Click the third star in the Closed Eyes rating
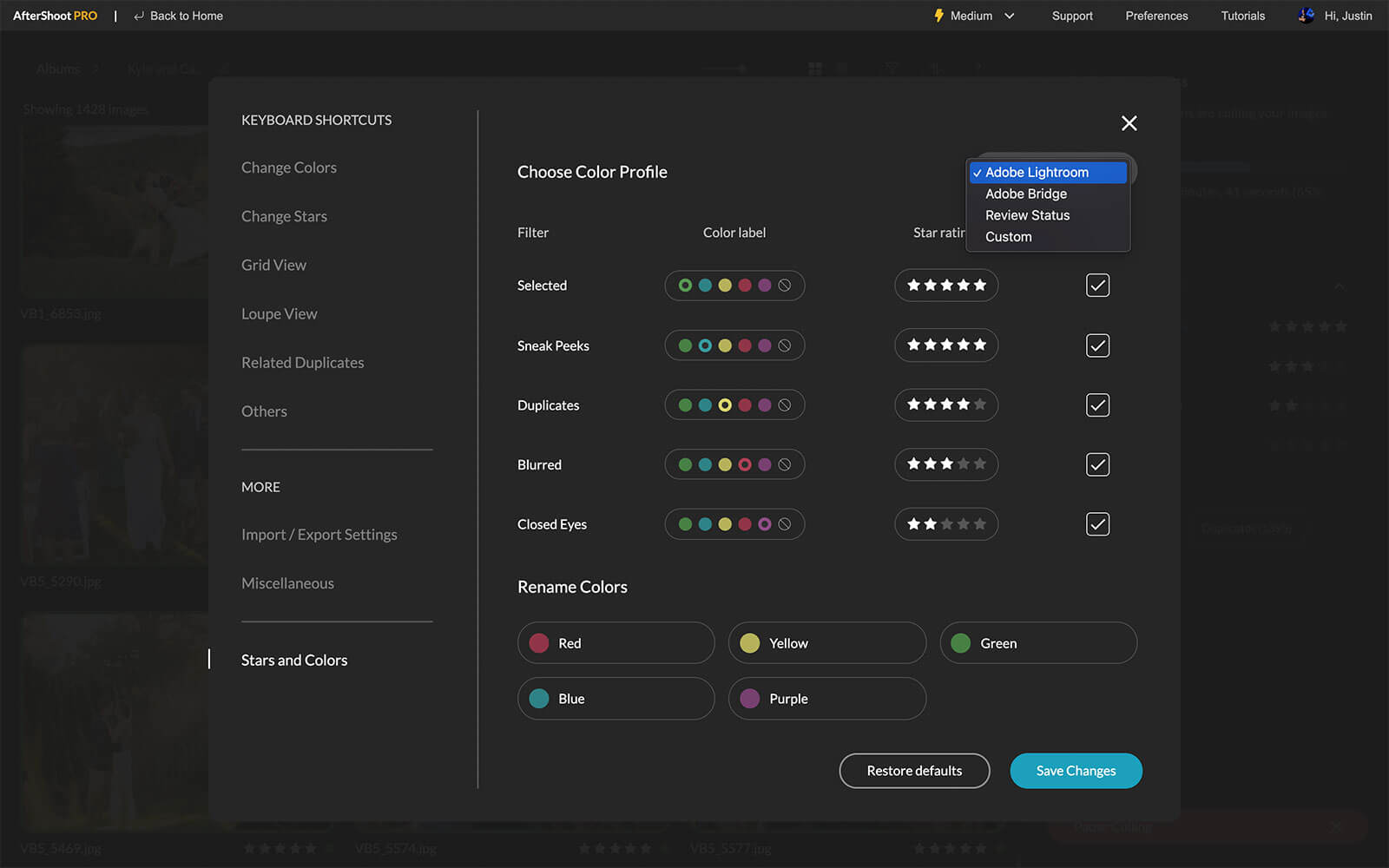This screenshot has width=1389, height=868. click(x=947, y=524)
